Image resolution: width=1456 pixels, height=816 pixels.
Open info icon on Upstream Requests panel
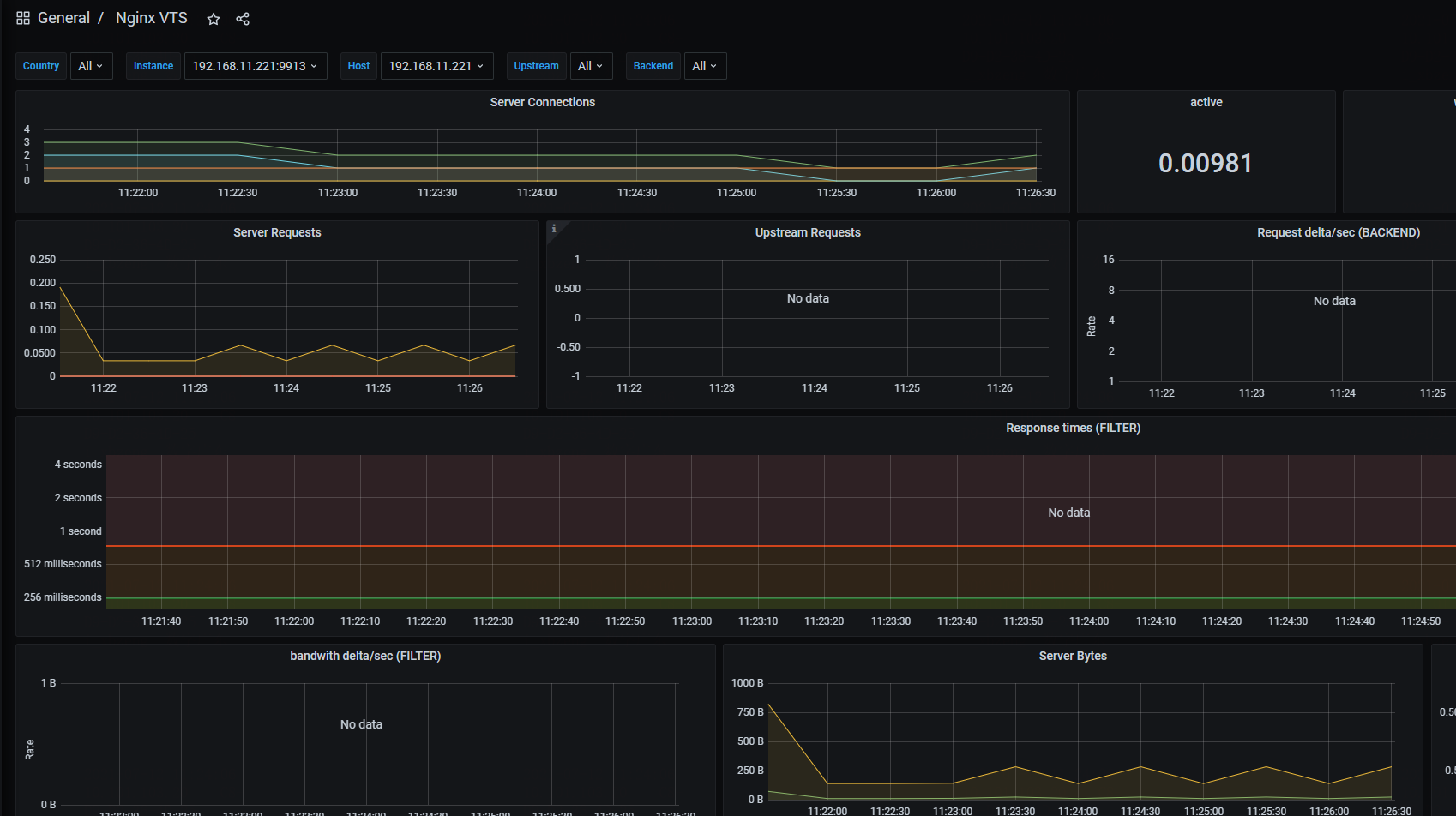pyautogui.click(x=554, y=228)
